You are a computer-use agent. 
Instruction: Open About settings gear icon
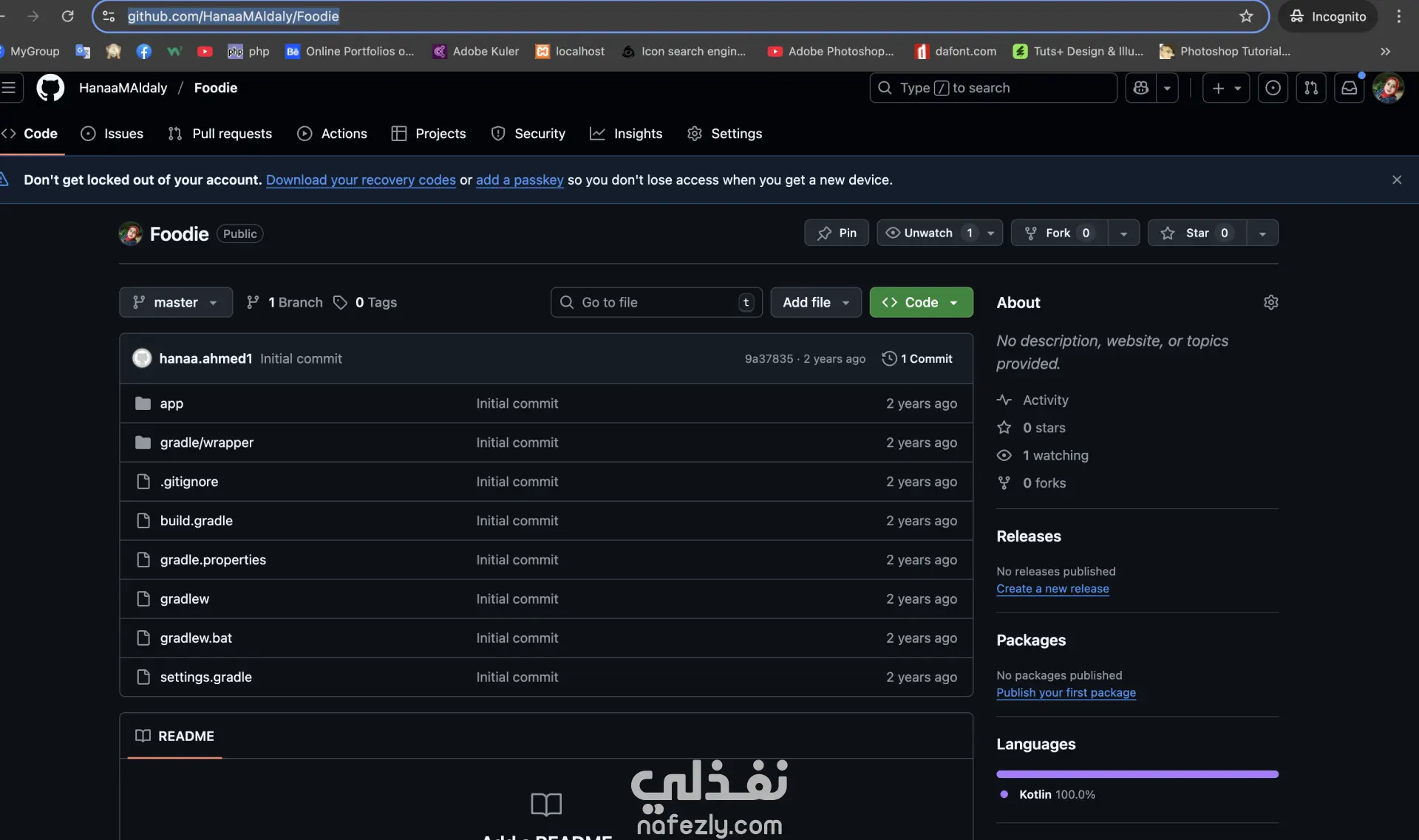click(x=1270, y=302)
